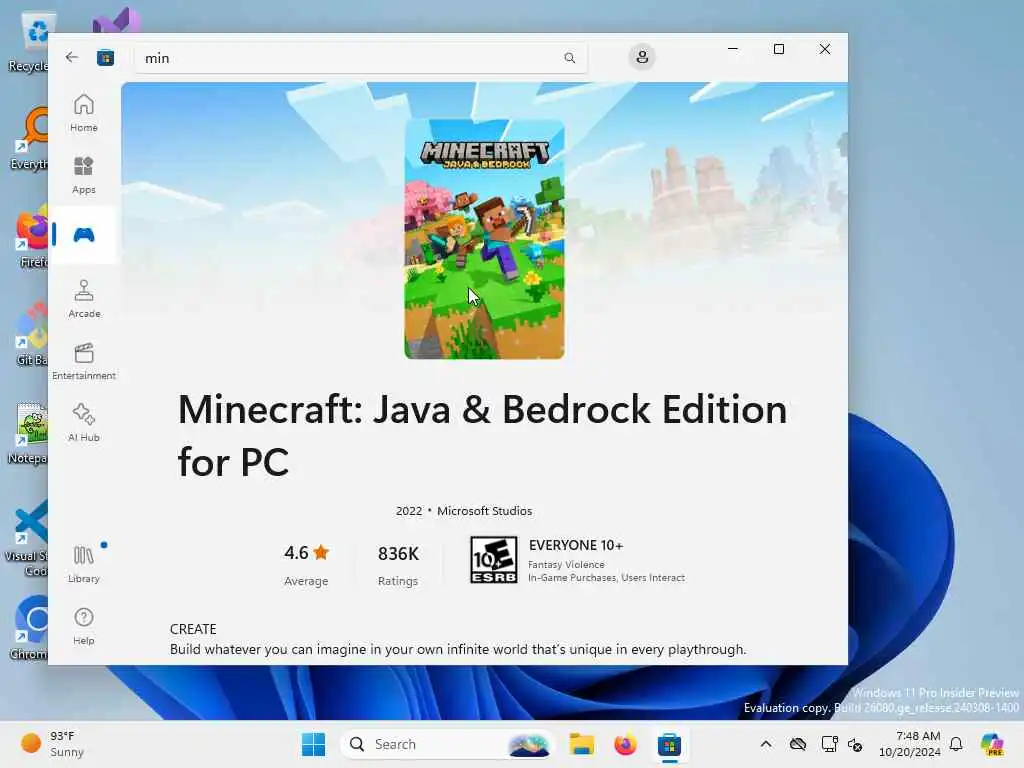Open Home in the sidebar

click(84, 113)
